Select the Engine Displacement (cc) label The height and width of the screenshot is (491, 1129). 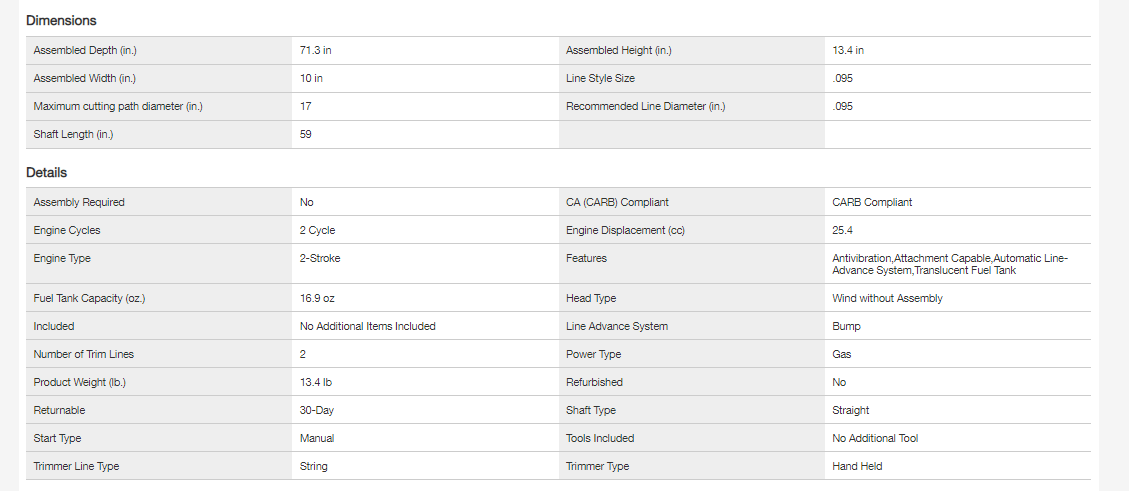pyautogui.click(x=625, y=231)
